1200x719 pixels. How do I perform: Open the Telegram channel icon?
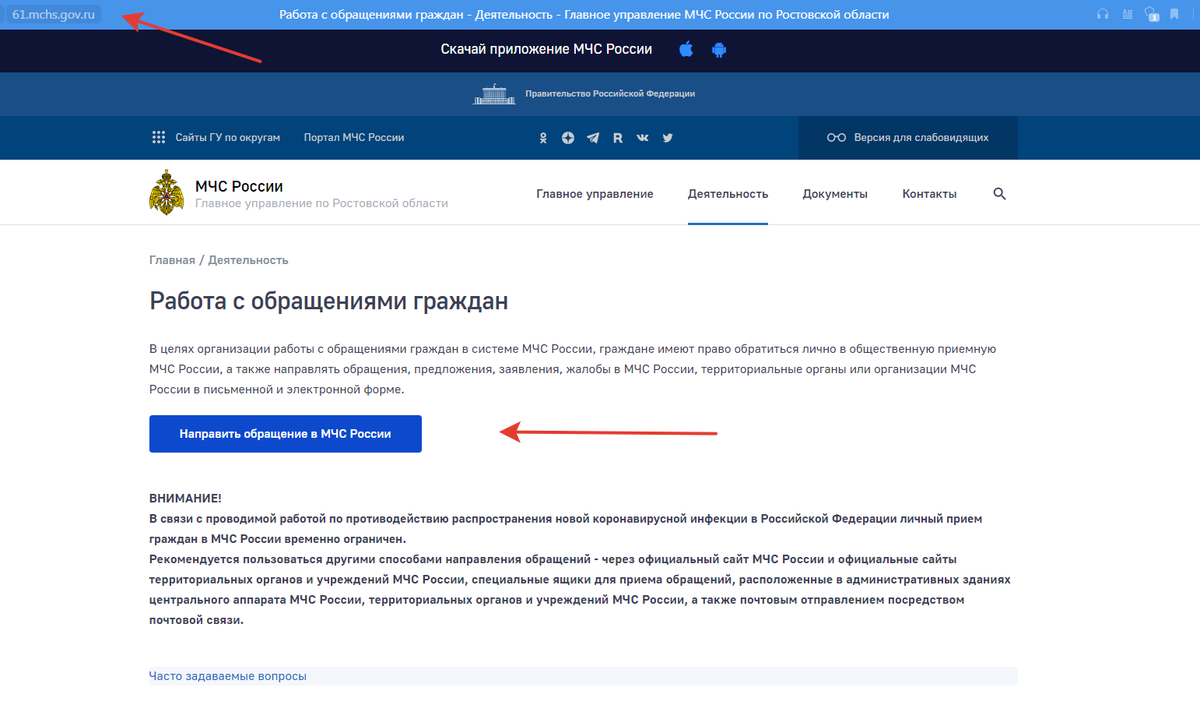593,138
